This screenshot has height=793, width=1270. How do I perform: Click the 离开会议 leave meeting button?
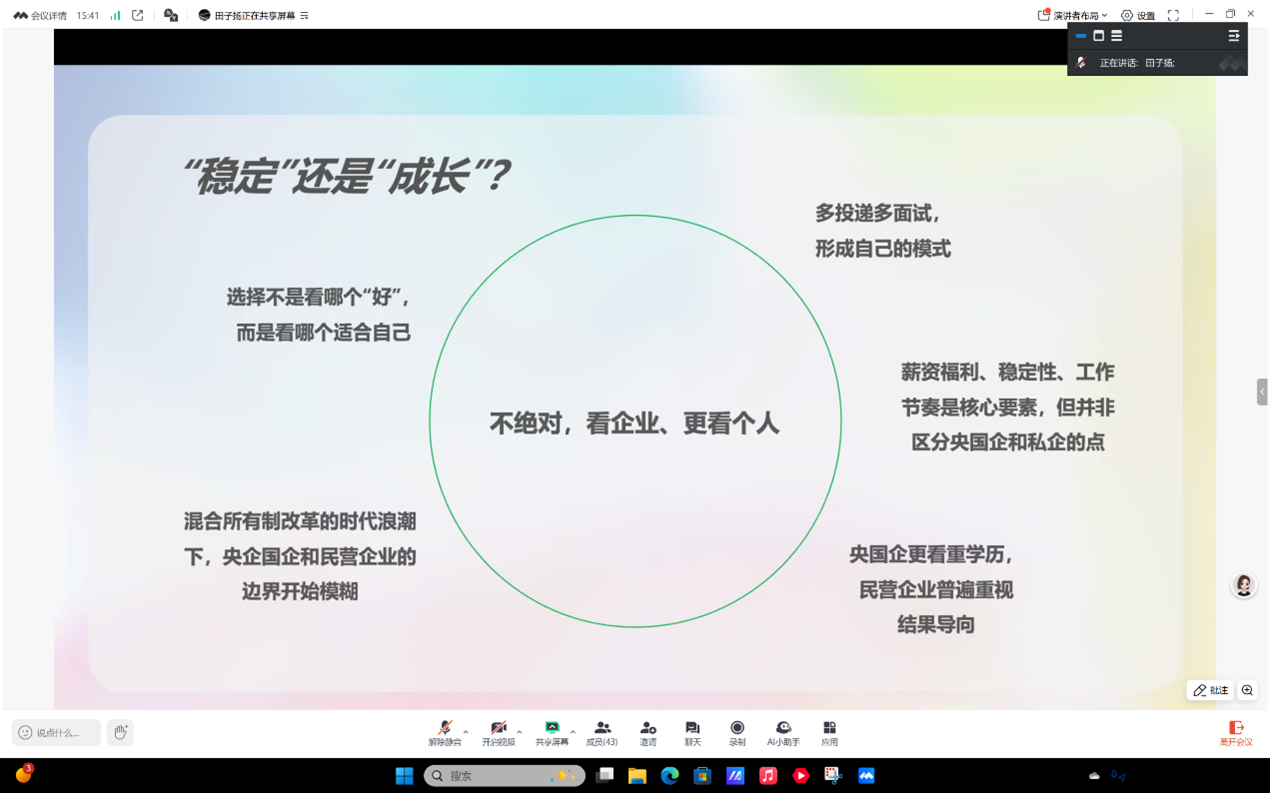click(x=1236, y=733)
